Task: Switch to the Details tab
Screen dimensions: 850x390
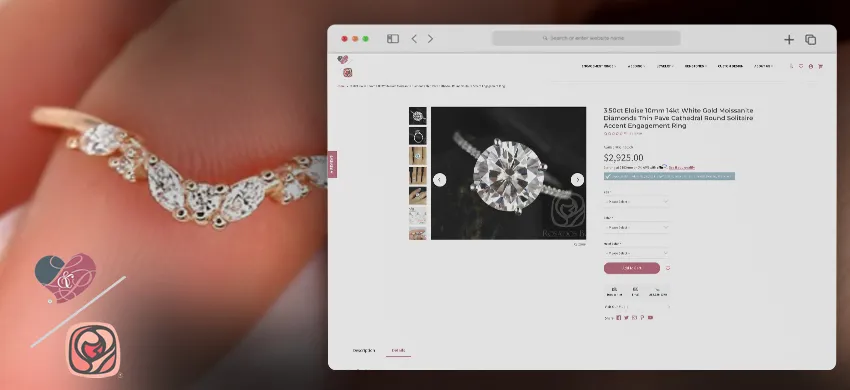Action: 398,350
